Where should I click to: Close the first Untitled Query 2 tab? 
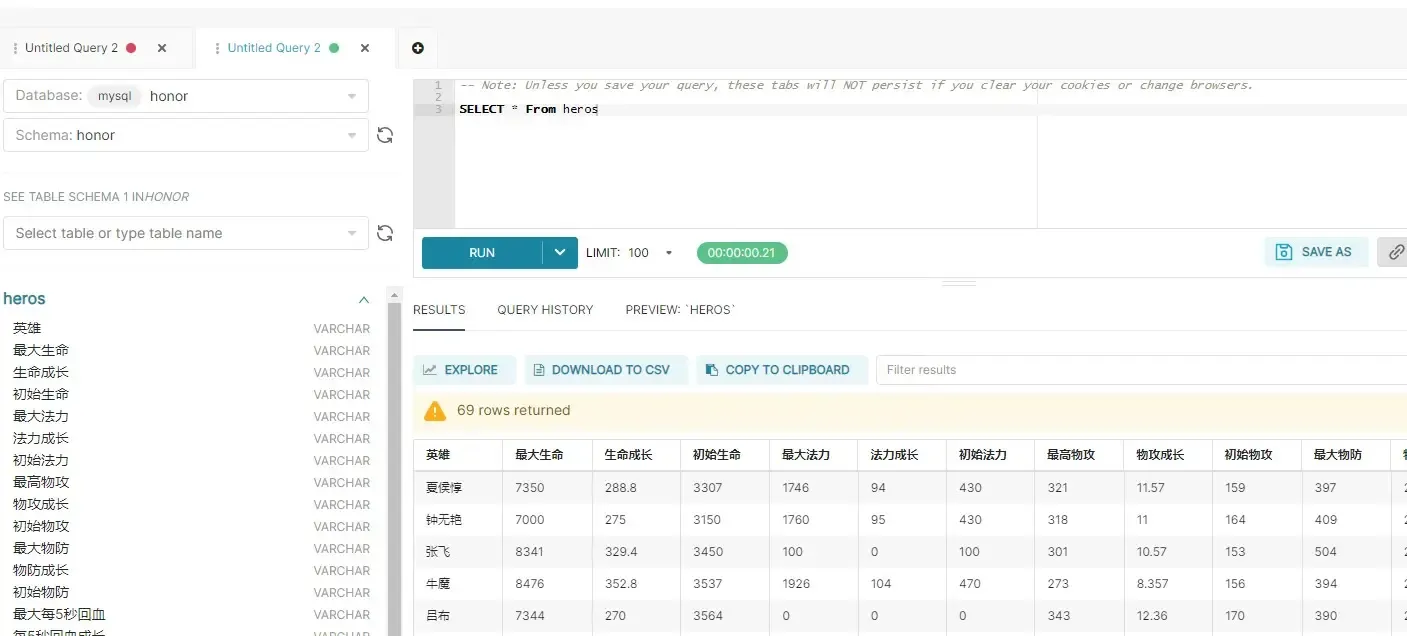pos(161,47)
